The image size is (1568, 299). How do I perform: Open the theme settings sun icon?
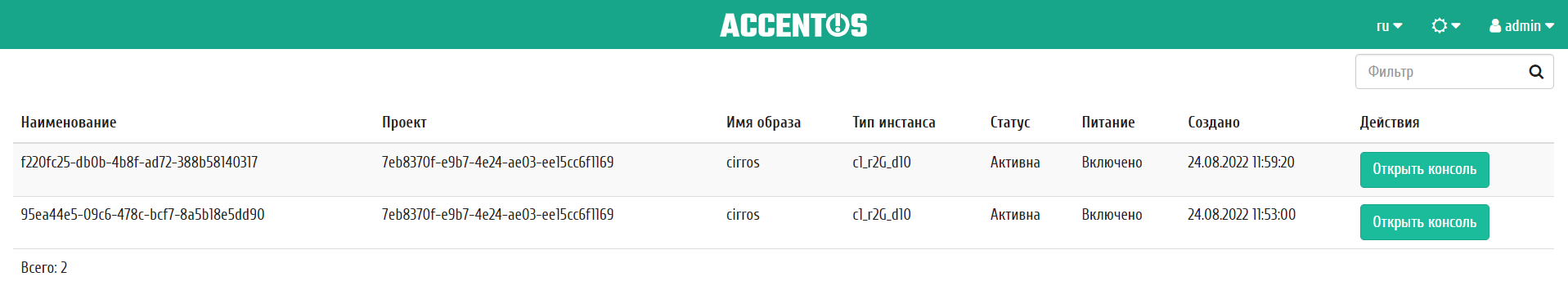1439,26
